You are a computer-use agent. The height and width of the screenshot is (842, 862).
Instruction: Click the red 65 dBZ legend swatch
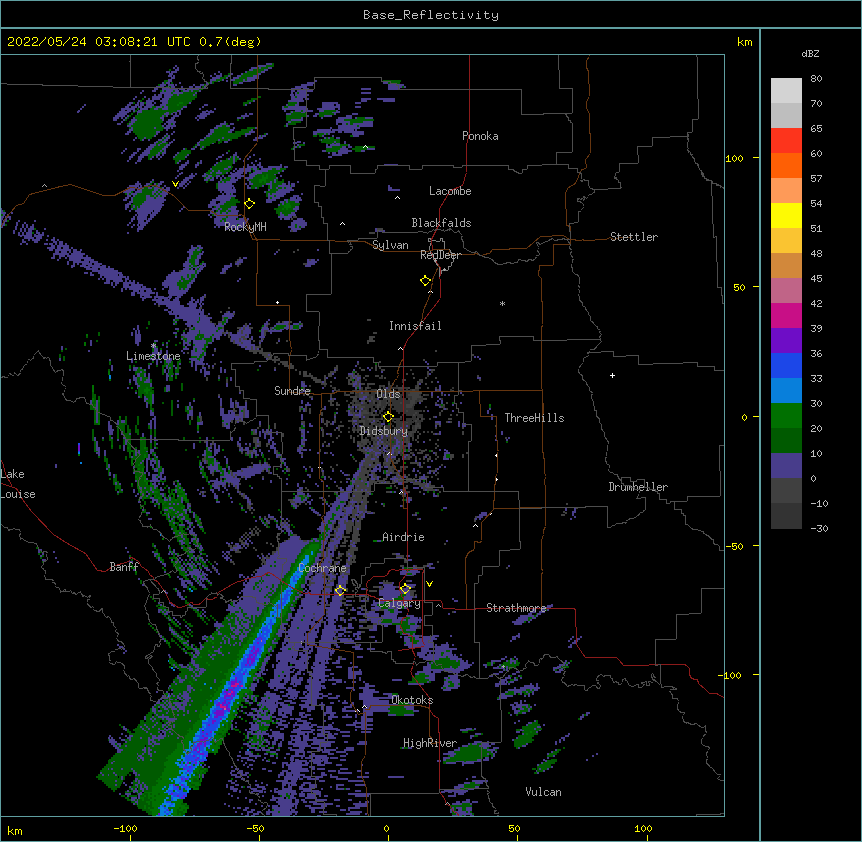[x=786, y=141]
